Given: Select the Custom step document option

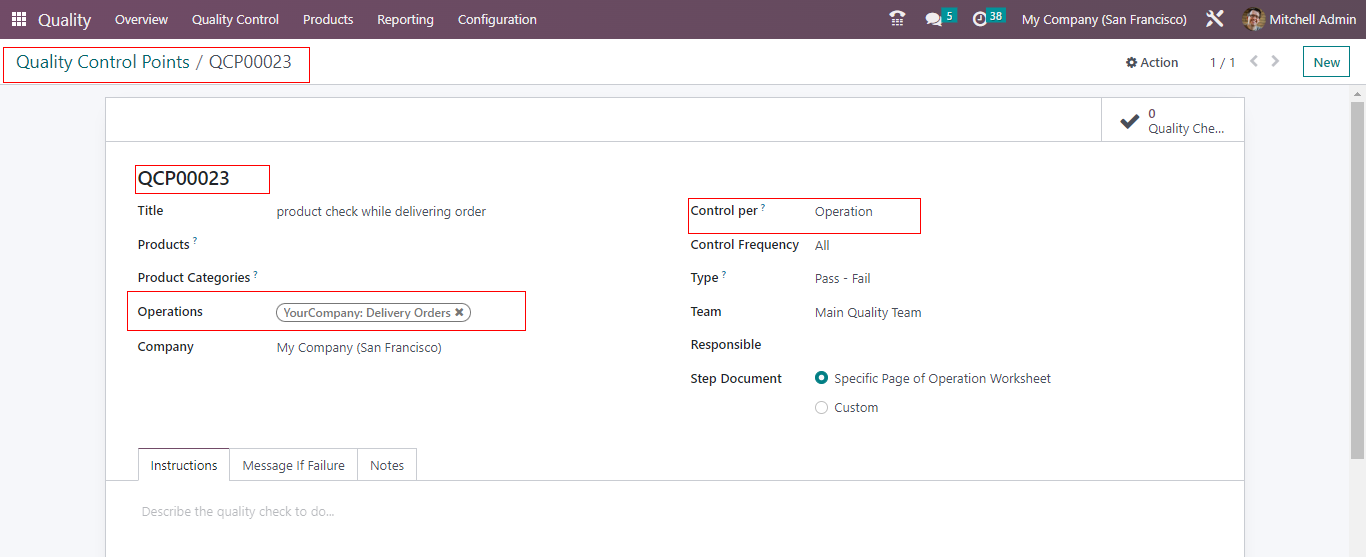Looking at the screenshot, I should coord(822,407).
